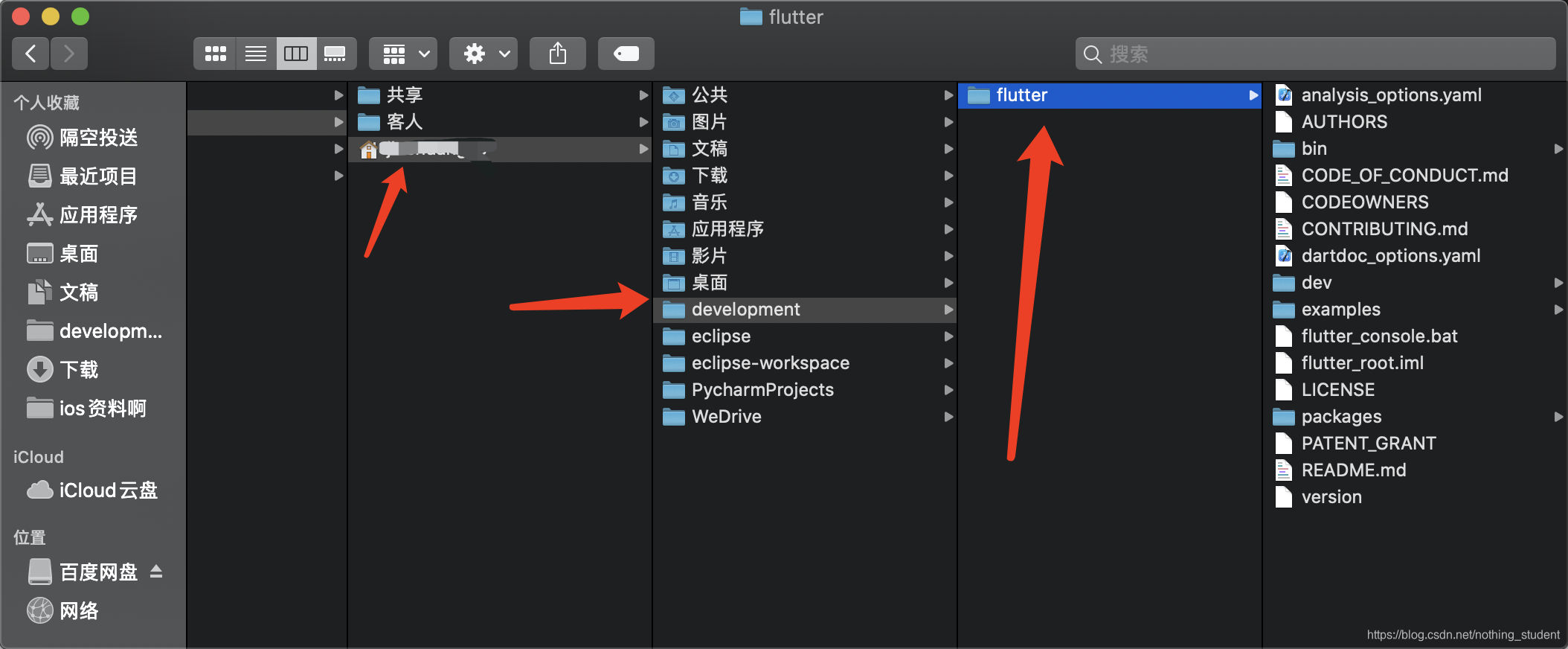Select the development folder
1568x649 pixels.
click(805, 310)
